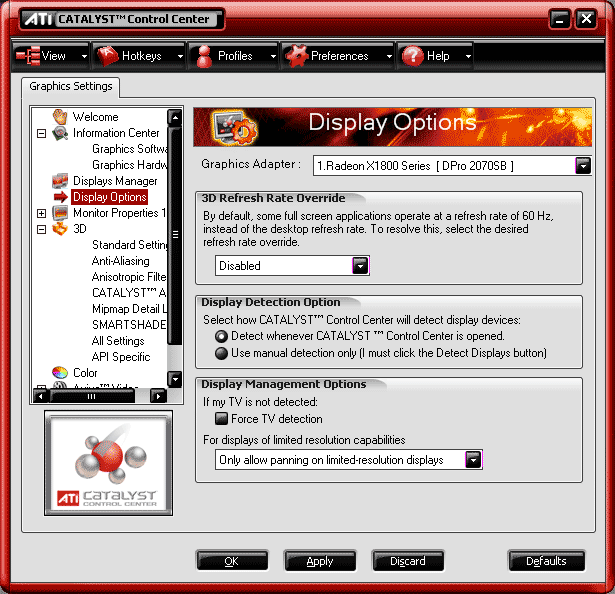
Task: Click tree horizontal scrollbar left arrow
Action: (x=41, y=396)
